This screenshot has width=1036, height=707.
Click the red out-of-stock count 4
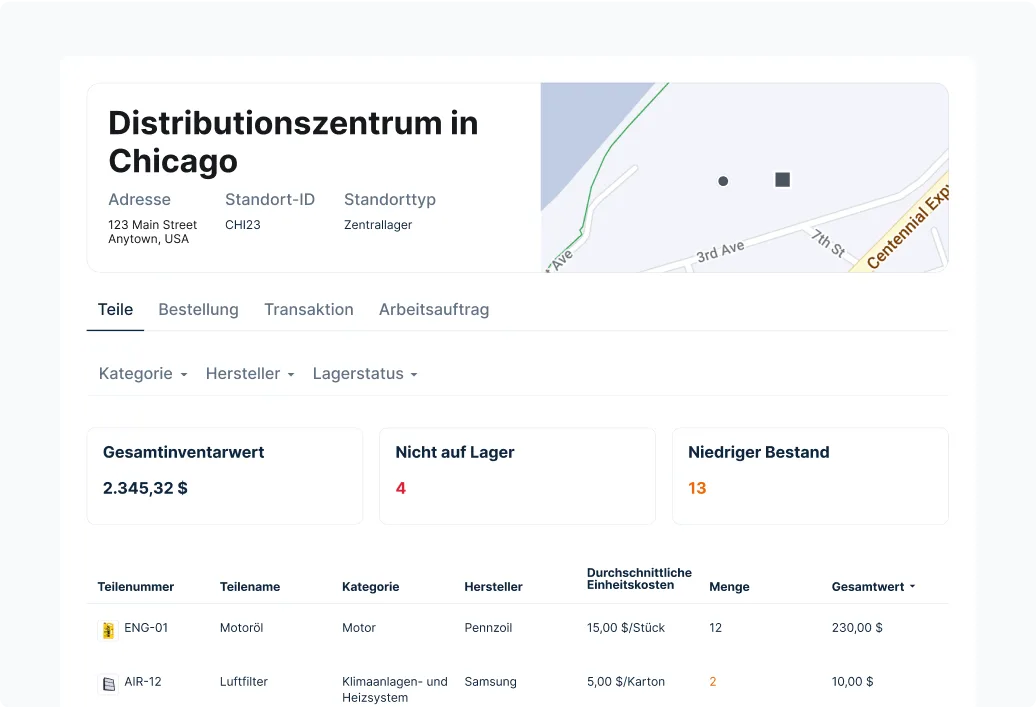pyautogui.click(x=400, y=488)
